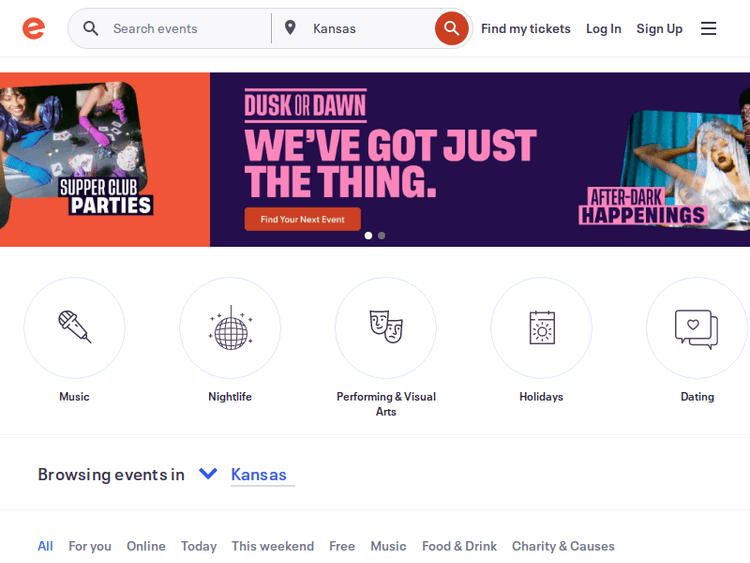This screenshot has height=563, width=750.
Task: Click the Nightlife category label
Action: pos(230,397)
